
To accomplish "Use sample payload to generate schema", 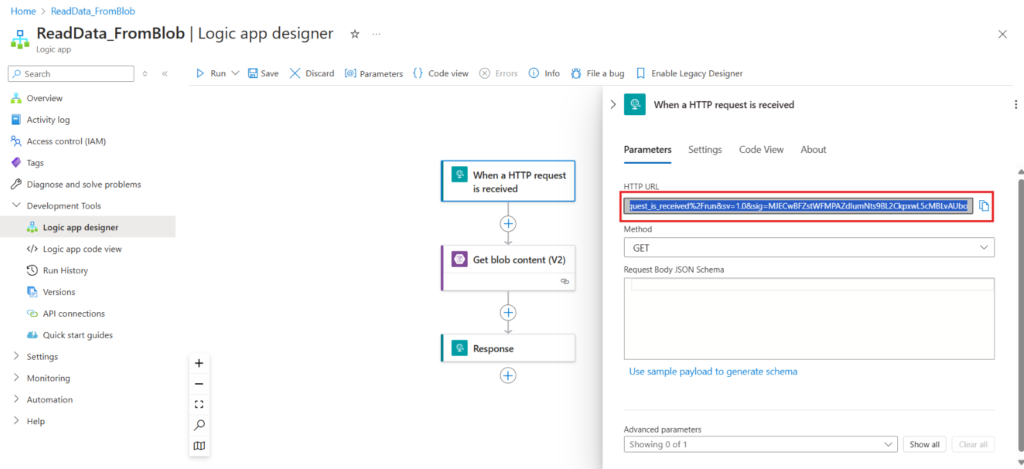I will 713,372.
